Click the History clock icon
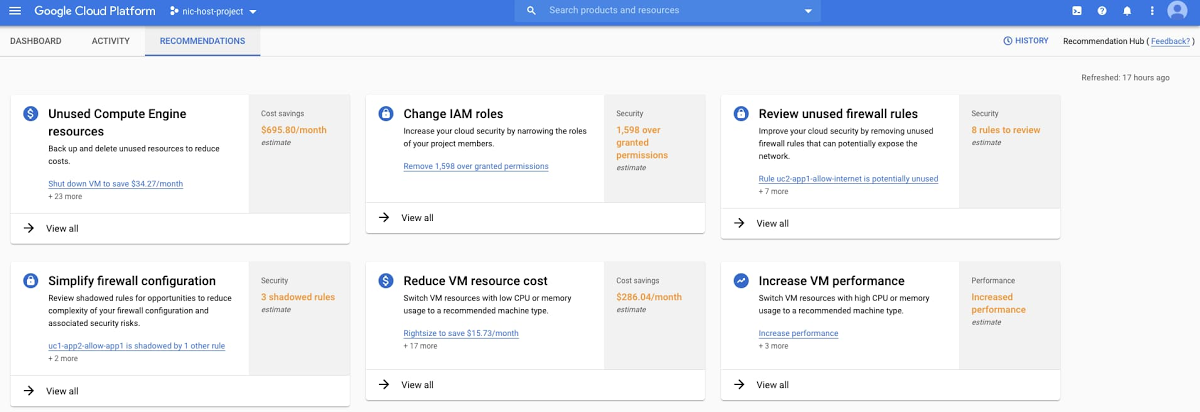This screenshot has width=1200, height=412. point(1008,41)
